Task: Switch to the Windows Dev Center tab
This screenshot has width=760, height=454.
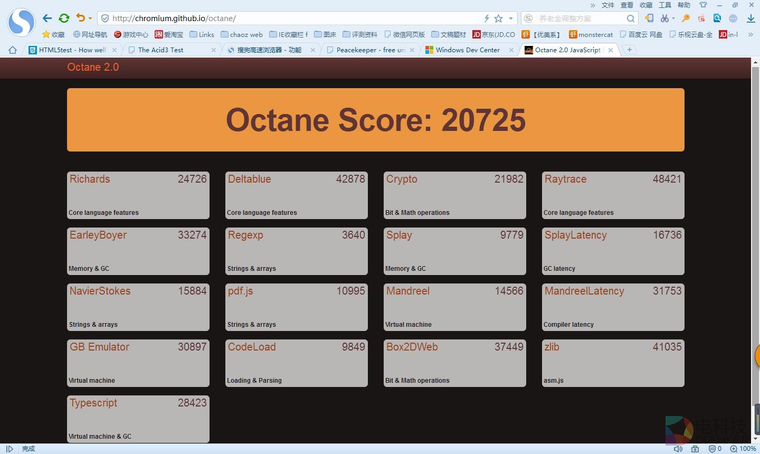Action: tap(467, 49)
